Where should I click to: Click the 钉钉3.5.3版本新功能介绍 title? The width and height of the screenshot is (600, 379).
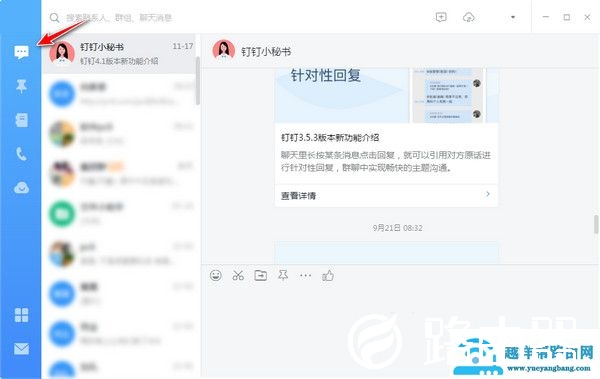330,137
